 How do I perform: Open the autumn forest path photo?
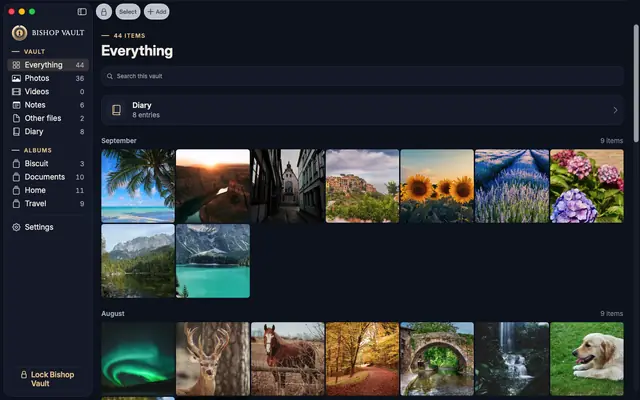362,359
